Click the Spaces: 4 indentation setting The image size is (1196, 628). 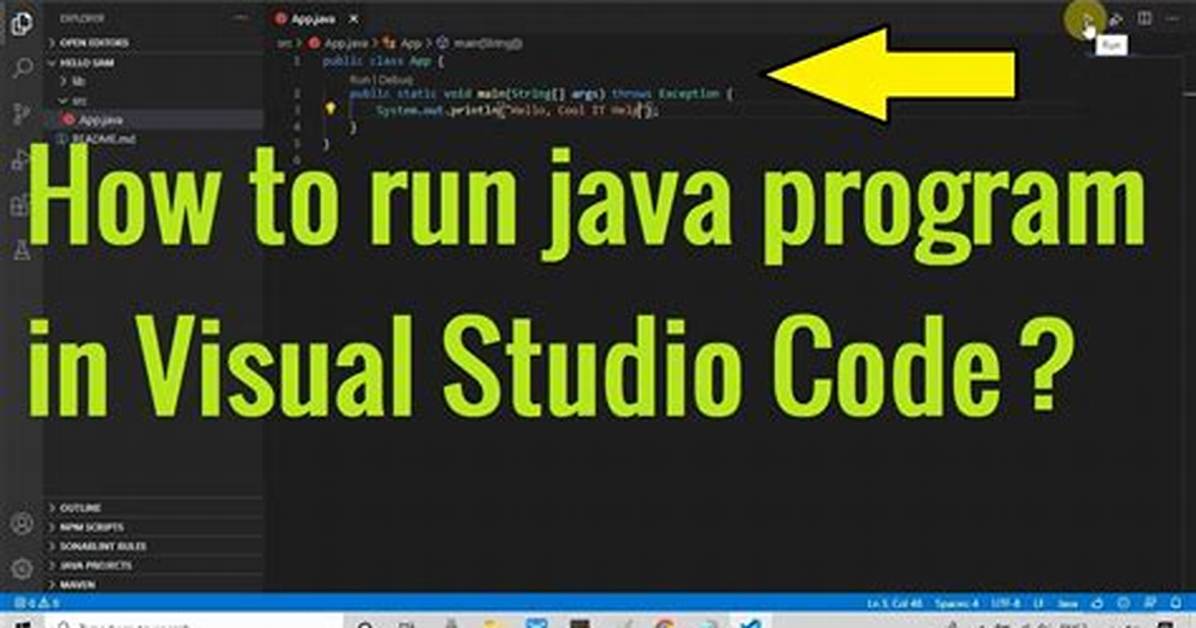tap(956, 604)
